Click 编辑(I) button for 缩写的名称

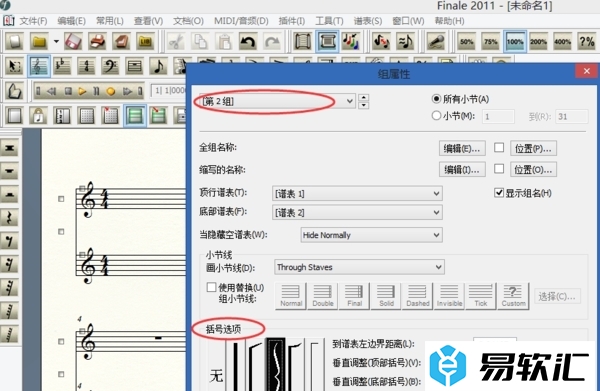coord(462,169)
